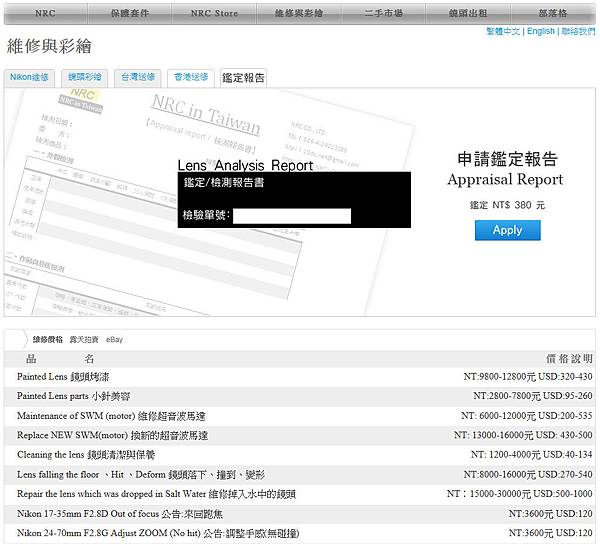This screenshot has width=600, height=544.
Task: Switch to the 香港送修 tab
Action: click(191, 78)
